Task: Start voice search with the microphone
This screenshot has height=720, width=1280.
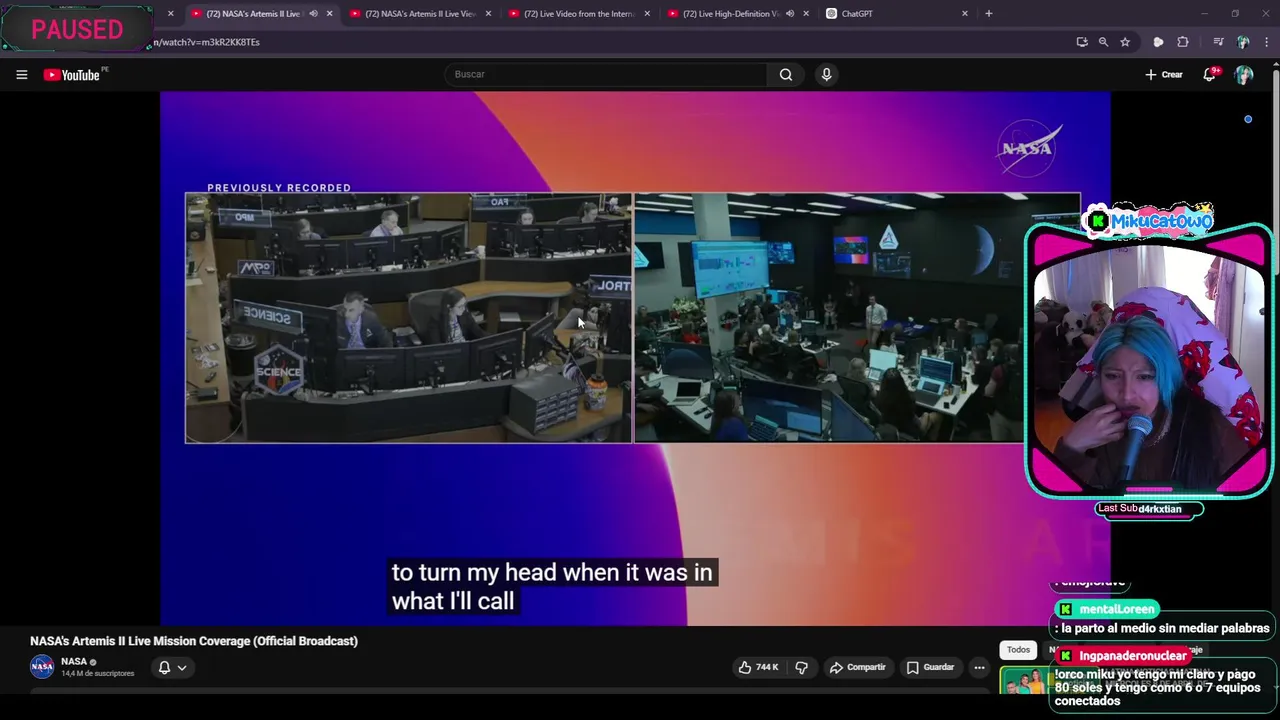Action: click(x=826, y=75)
